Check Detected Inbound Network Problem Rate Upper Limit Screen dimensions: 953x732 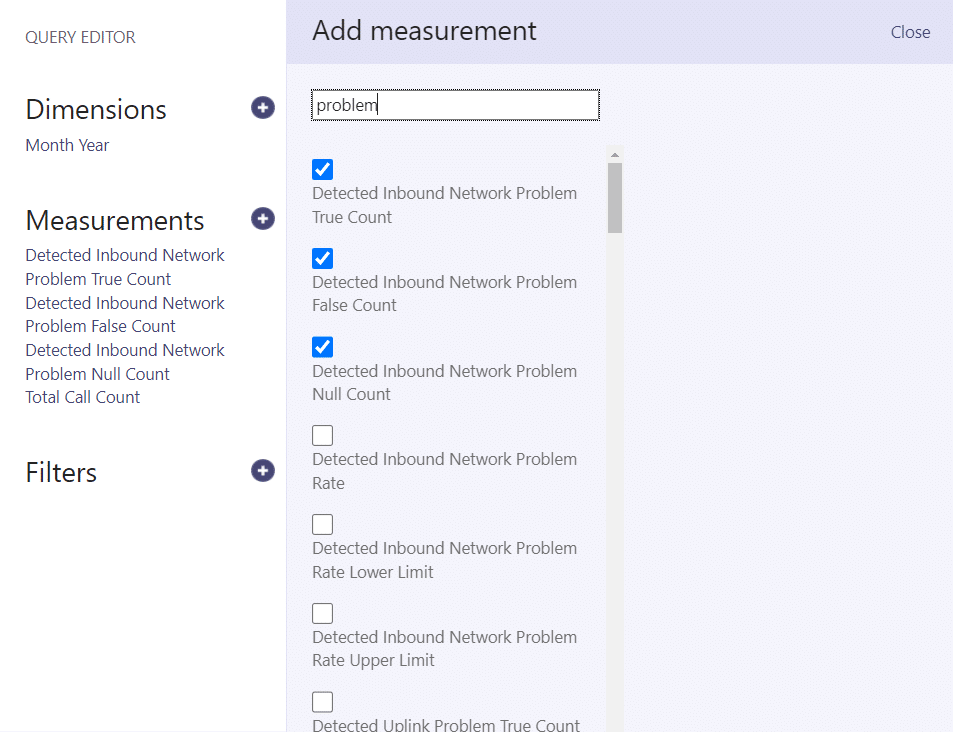tap(323, 613)
